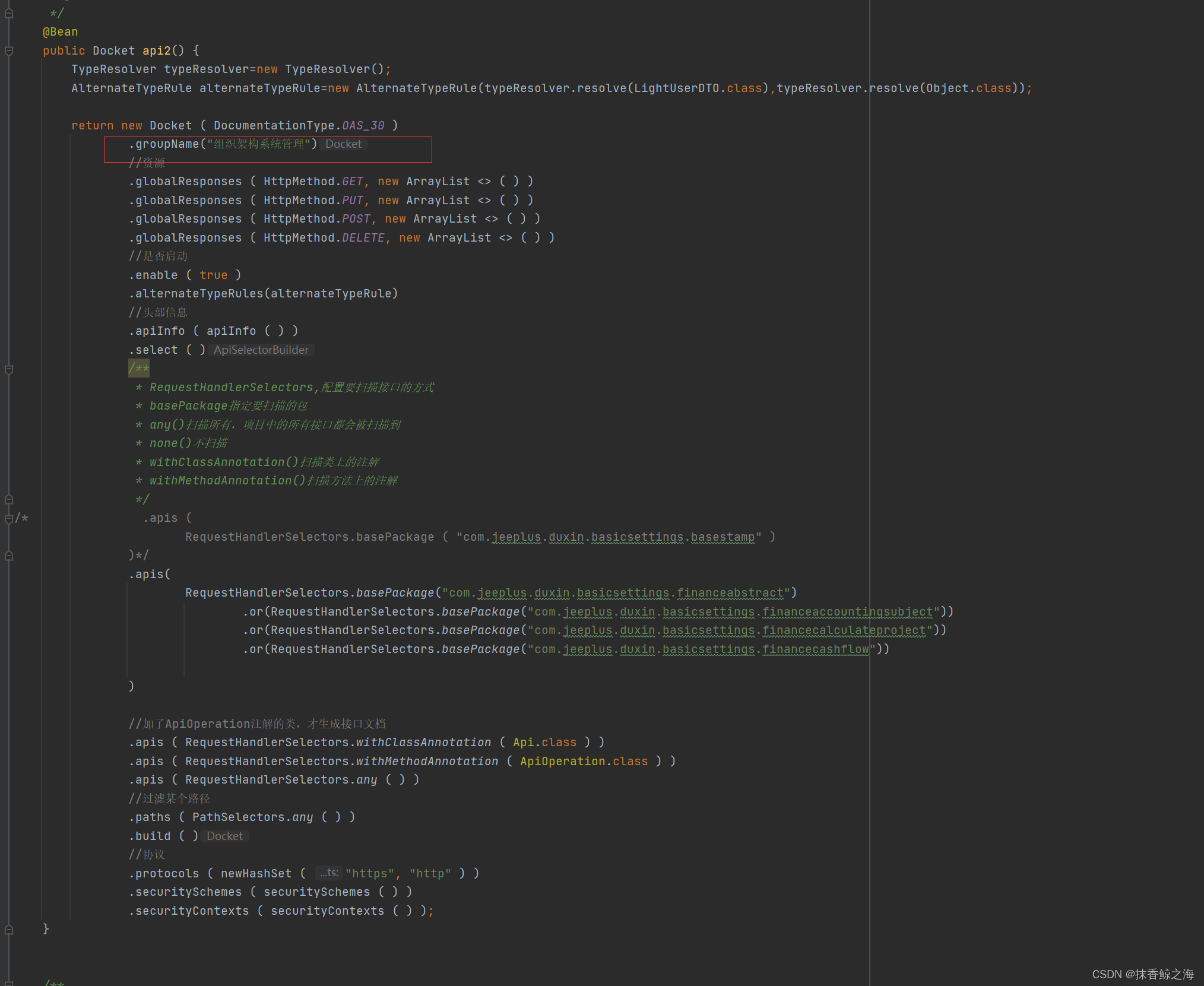Click the Docket inlay hint after groupName
This screenshot has height=986, width=1204.
tap(343, 144)
